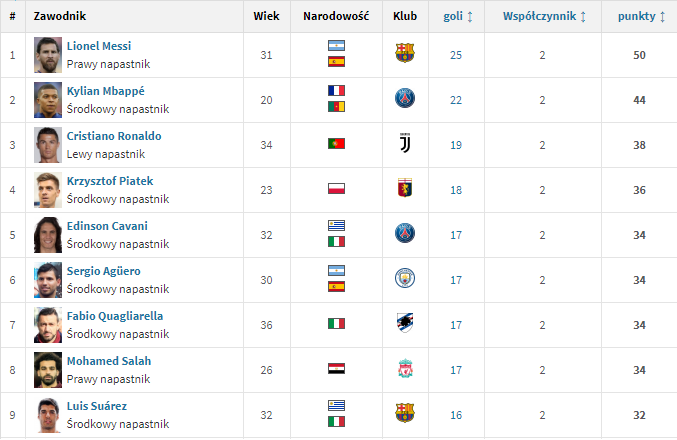Click Cristiano Ronaldo's goals value 19

click(456, 145)
